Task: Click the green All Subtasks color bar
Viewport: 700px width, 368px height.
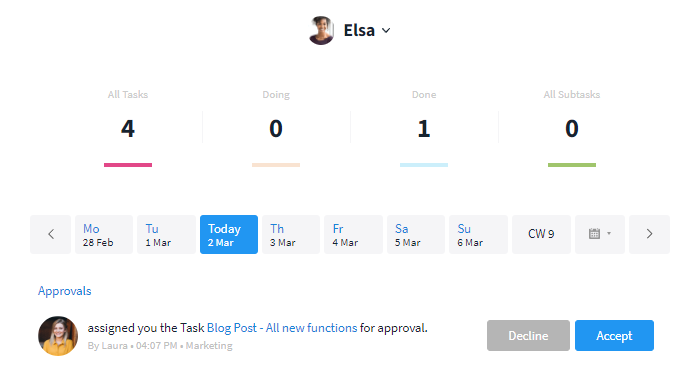Action: tap(572, 165)
